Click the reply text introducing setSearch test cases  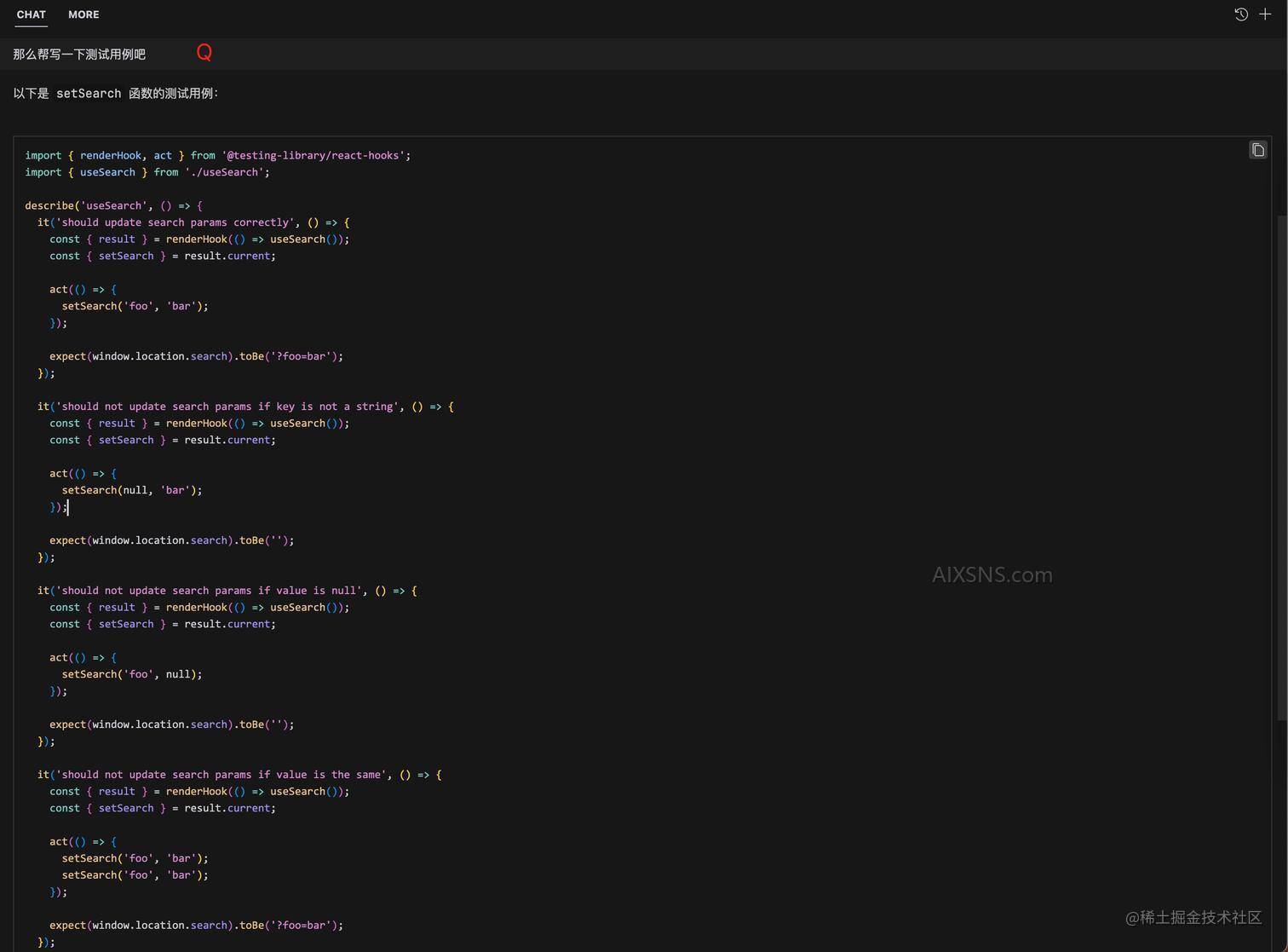point(116,94)
